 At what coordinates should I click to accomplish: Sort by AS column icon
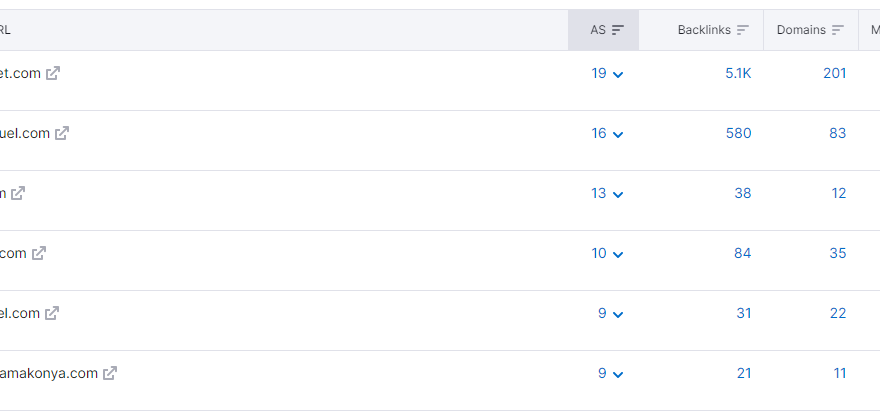(618, 30)
